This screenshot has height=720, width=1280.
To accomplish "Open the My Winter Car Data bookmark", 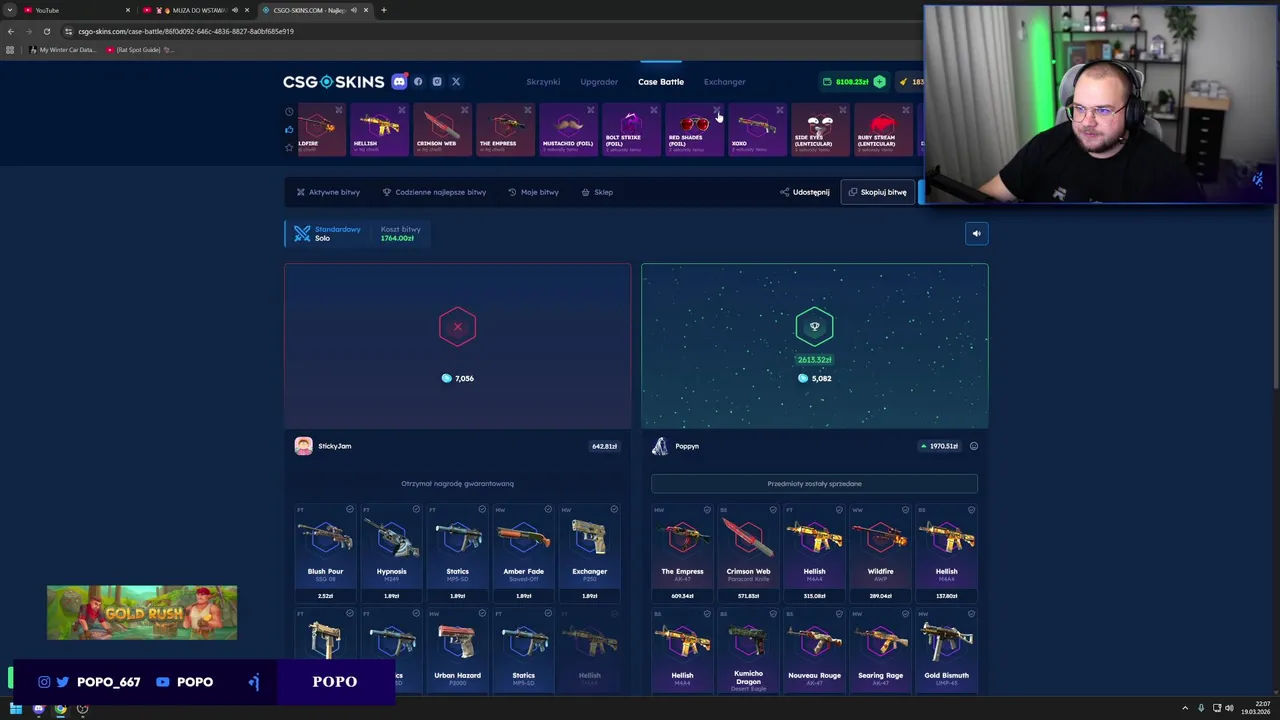I will 62,50.
